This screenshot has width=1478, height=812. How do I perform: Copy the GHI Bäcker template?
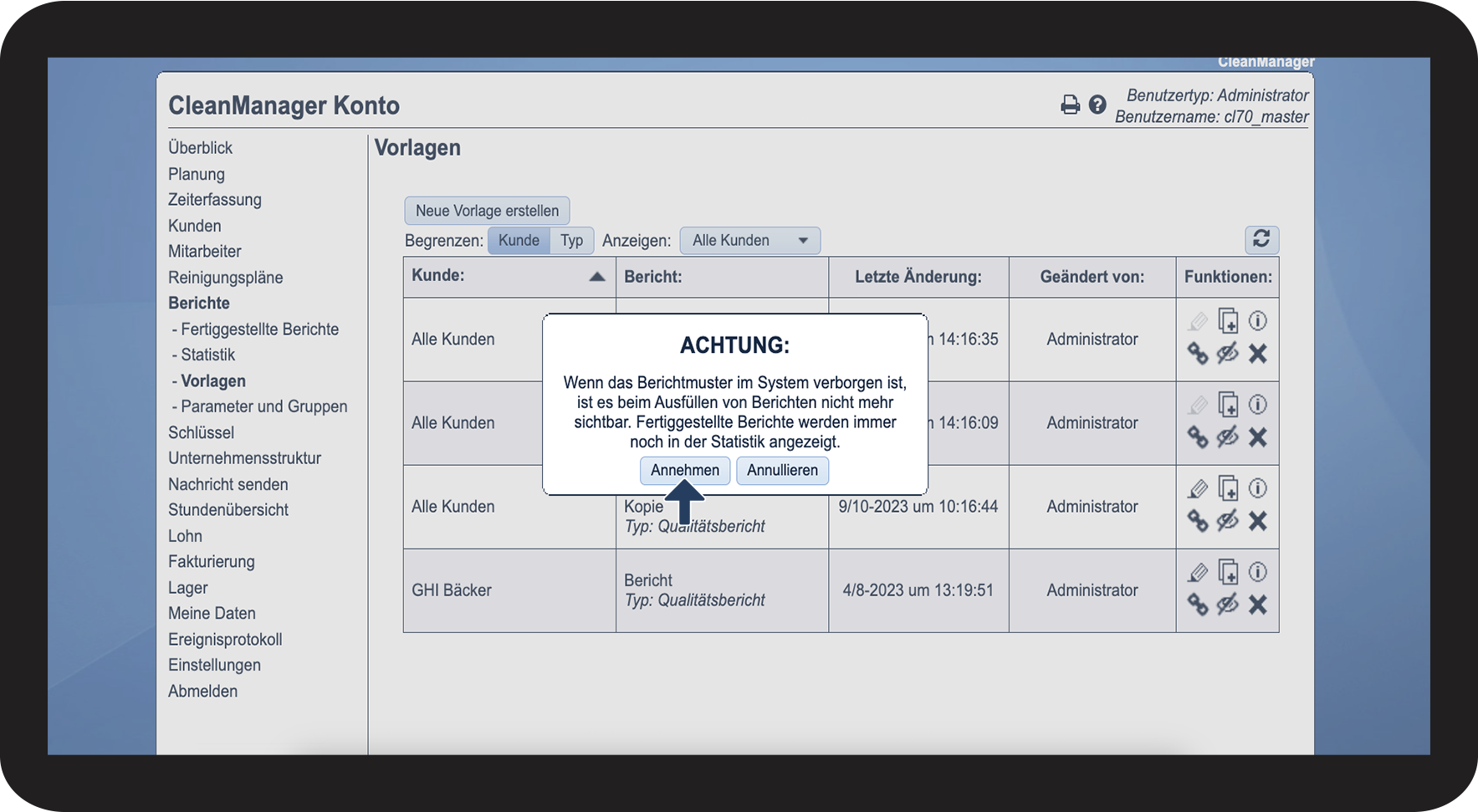[1228, 573]
